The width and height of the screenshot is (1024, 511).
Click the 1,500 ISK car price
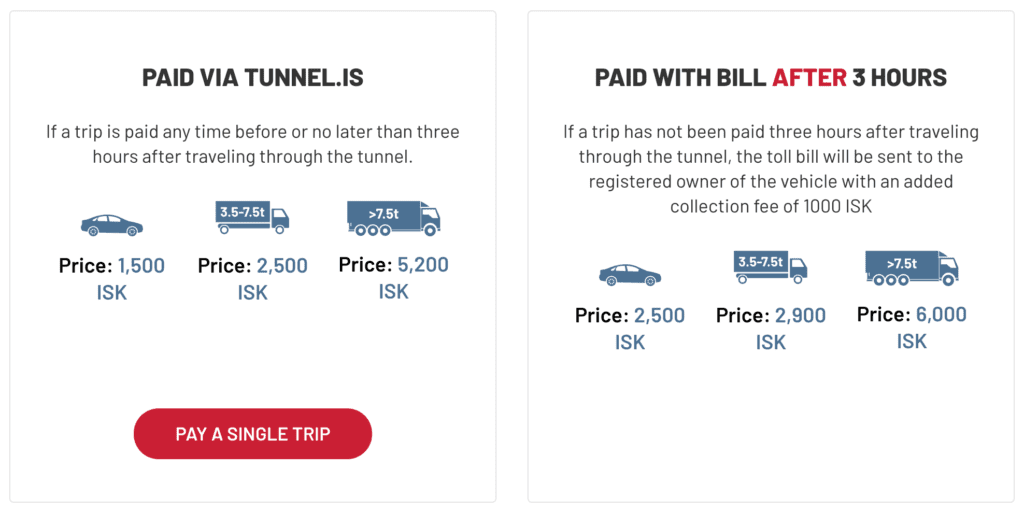click(141, 266)
